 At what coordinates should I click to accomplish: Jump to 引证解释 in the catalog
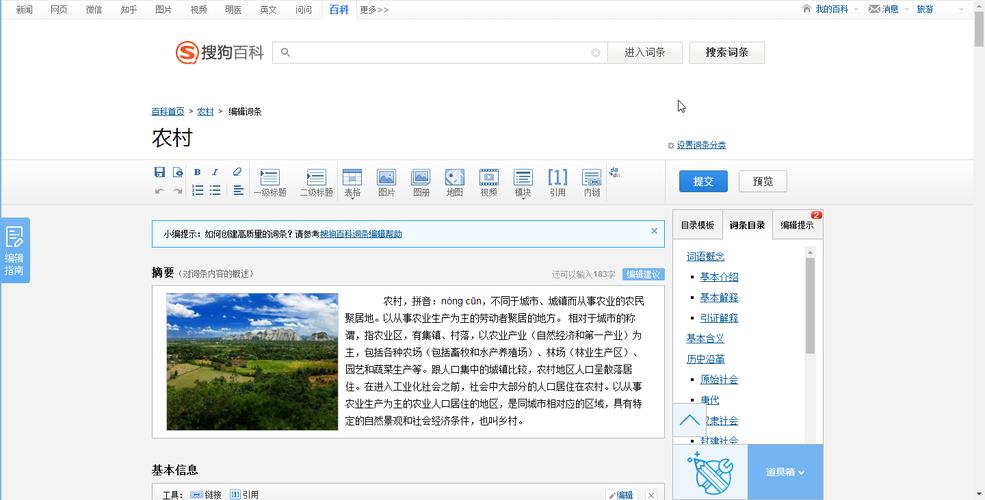tap(719, 318)
